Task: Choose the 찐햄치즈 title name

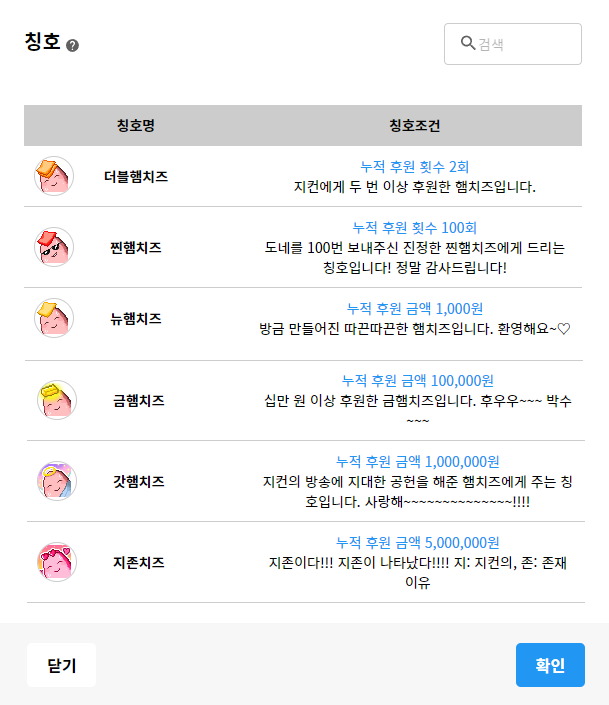Action: pos(136,247)
